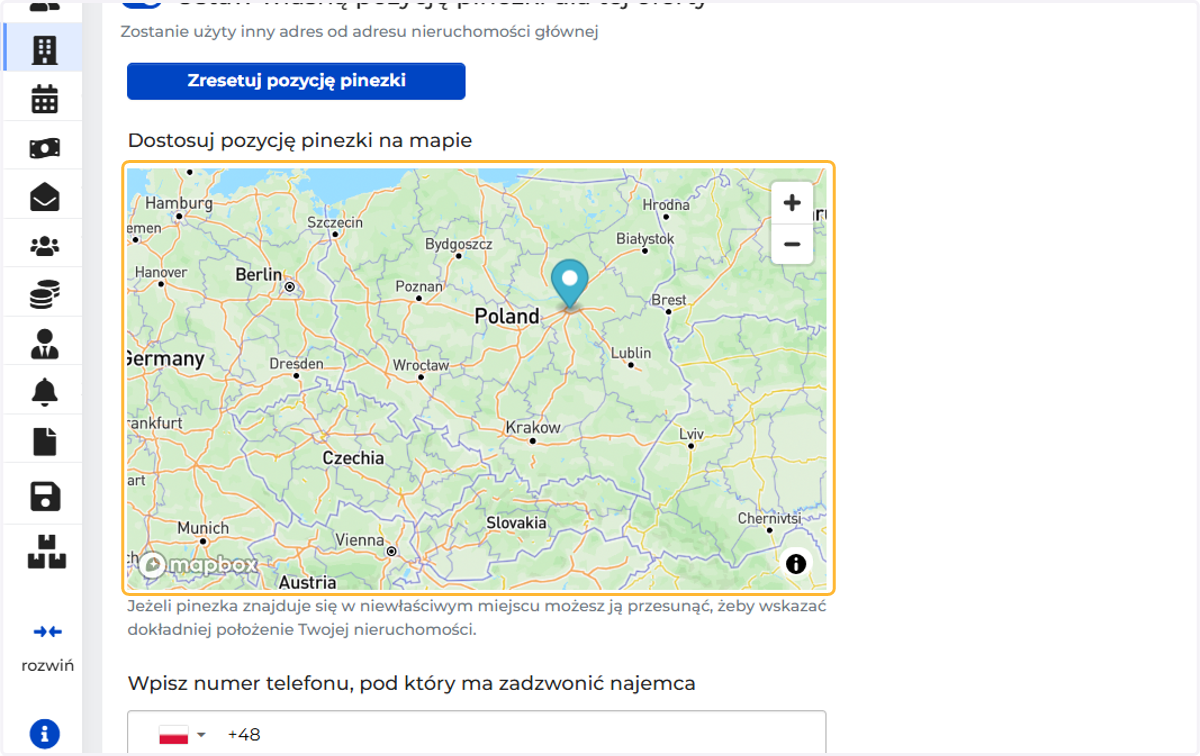Viewport: 1200px width, 756px height.
Task: Zoom out the map with minus button
Action: tap(792, 244)
